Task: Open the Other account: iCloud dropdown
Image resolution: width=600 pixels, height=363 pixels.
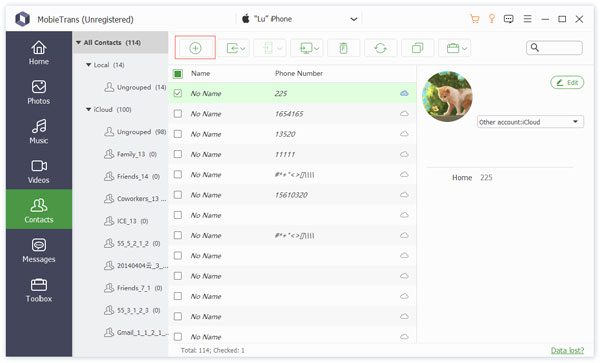Action: click(530, 122)
